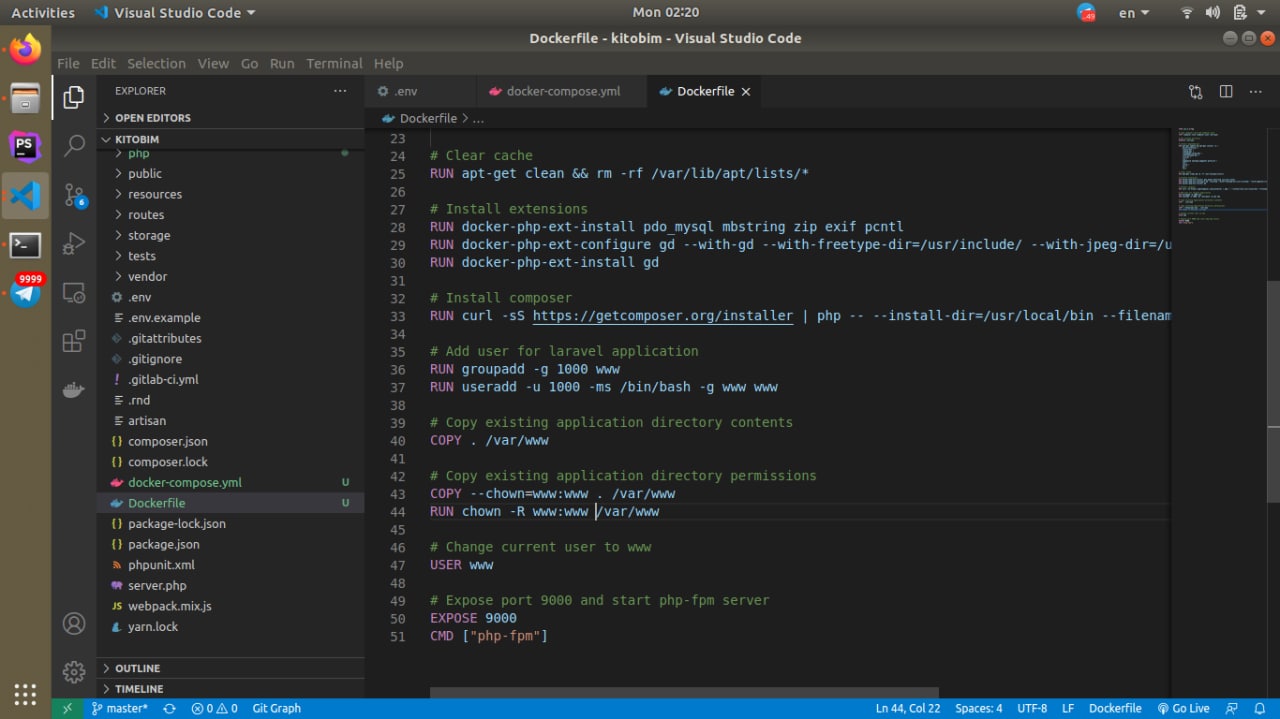Screen dimensions: 1280x719
Task: Click the remote window status bar icon
Action: tap(67, 708)
